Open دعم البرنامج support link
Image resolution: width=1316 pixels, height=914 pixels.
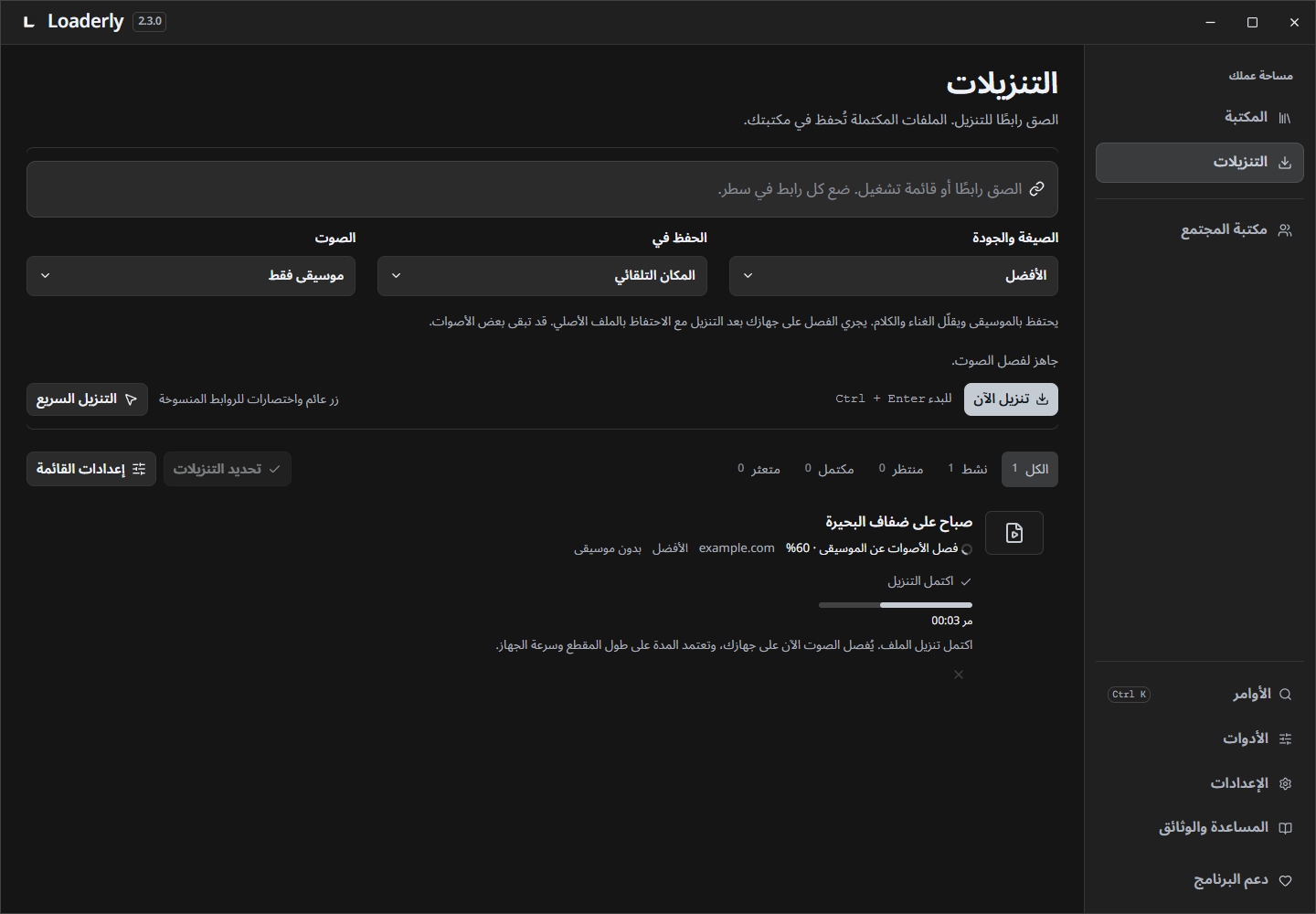1199,880
